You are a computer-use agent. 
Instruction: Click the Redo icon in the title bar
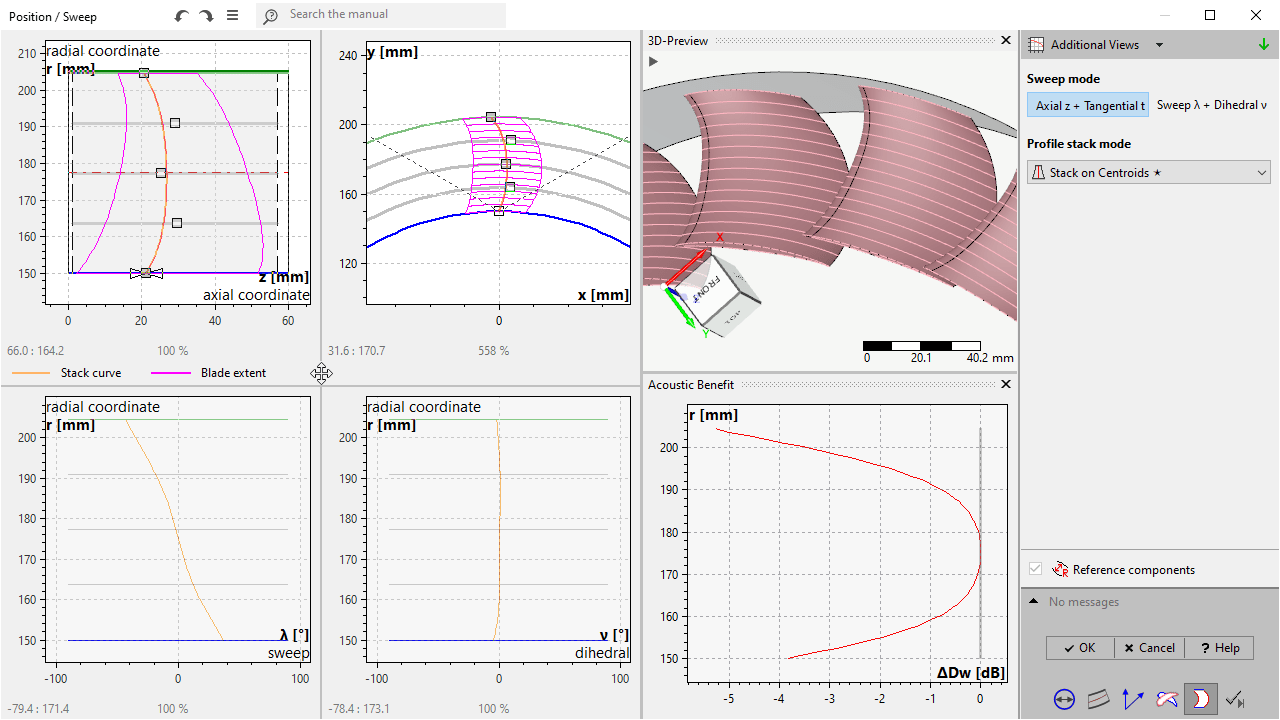coord(206,16)
